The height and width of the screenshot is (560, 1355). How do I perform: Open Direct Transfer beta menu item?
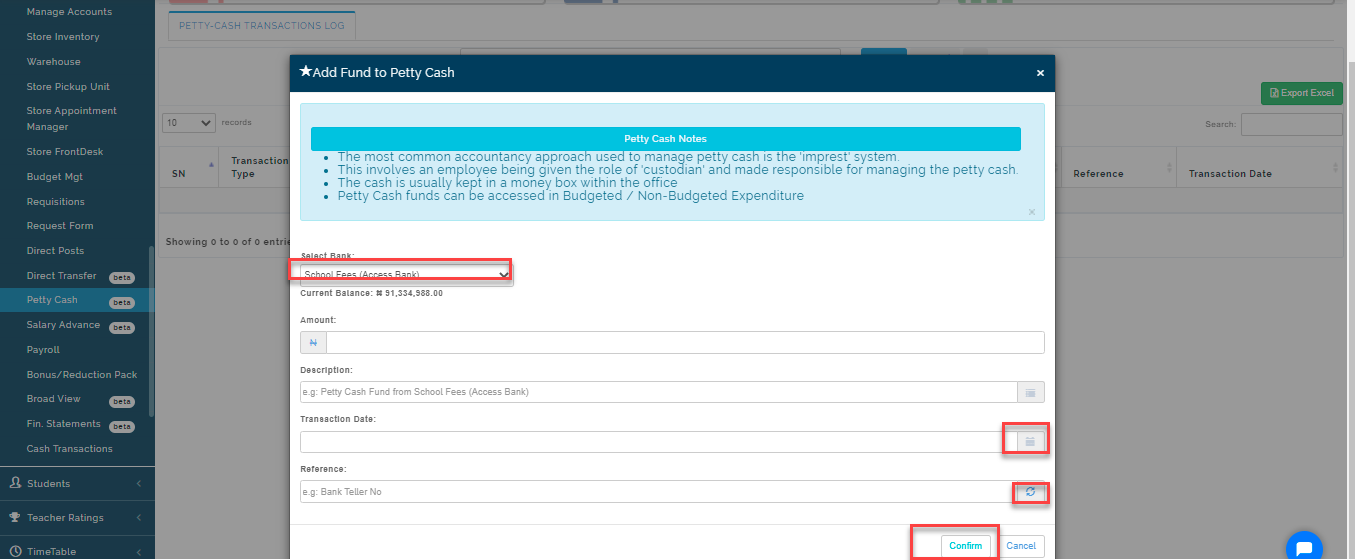click(x=62, y=276)
